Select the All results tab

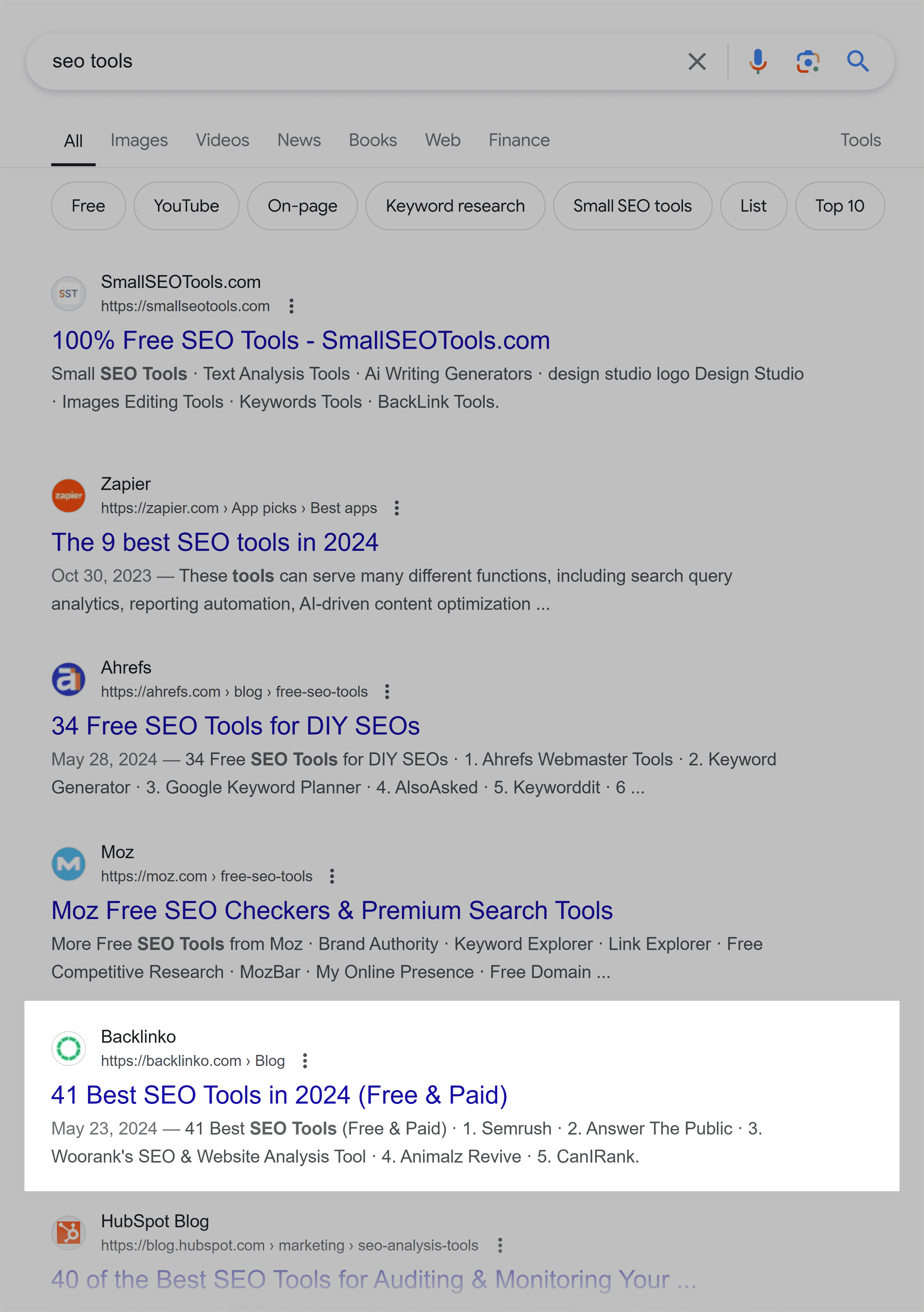73,141
